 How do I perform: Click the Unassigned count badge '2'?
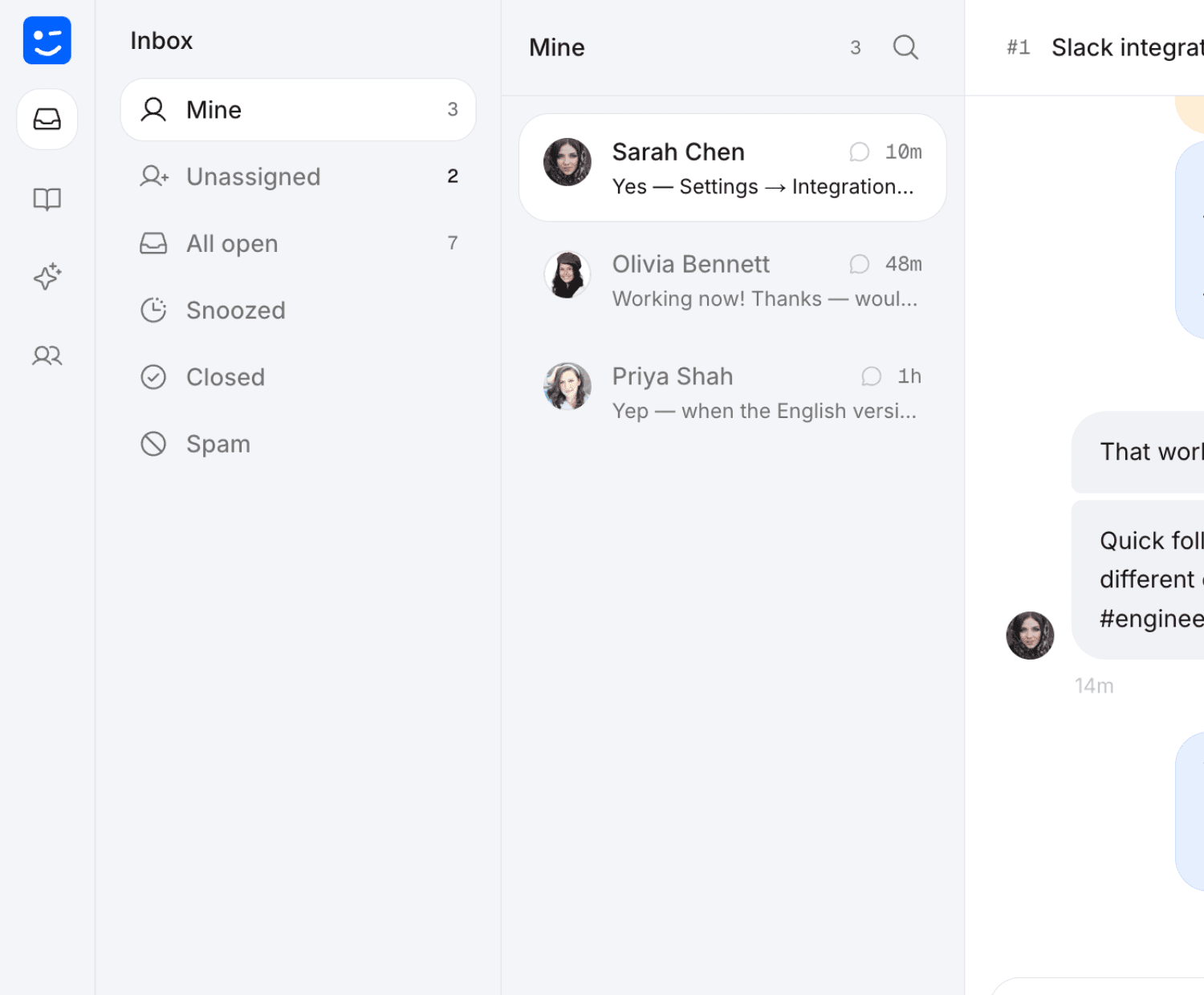pyautogui.click(x=453, y=176)
